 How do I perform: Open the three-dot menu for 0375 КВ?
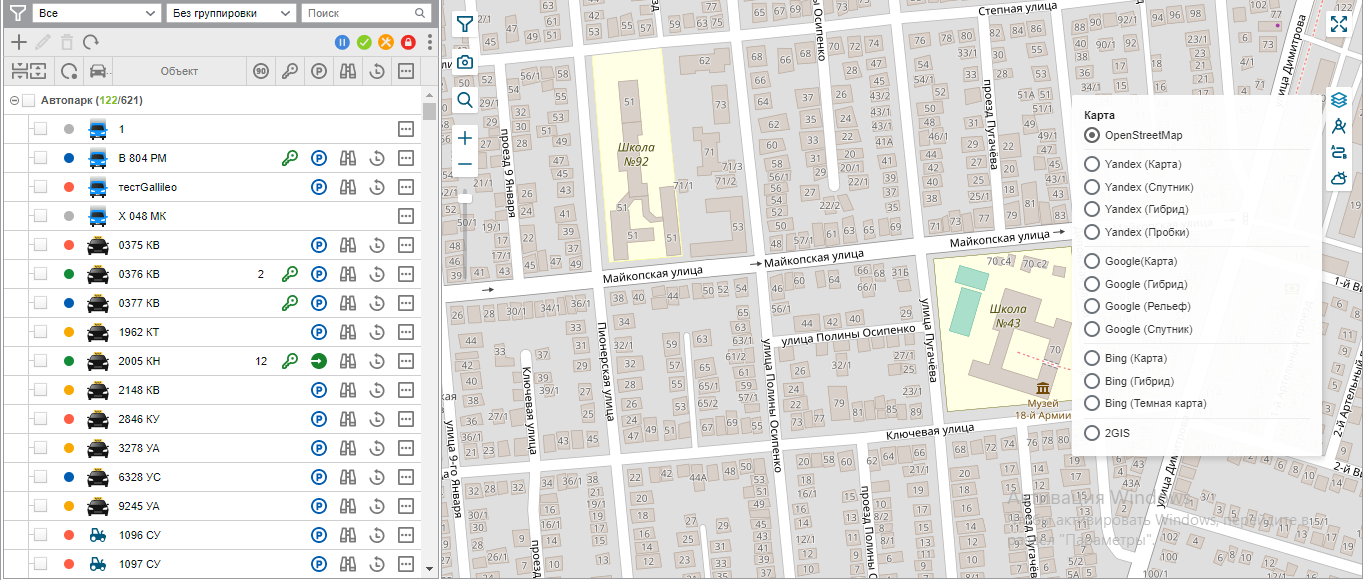[x=406, y=245]
